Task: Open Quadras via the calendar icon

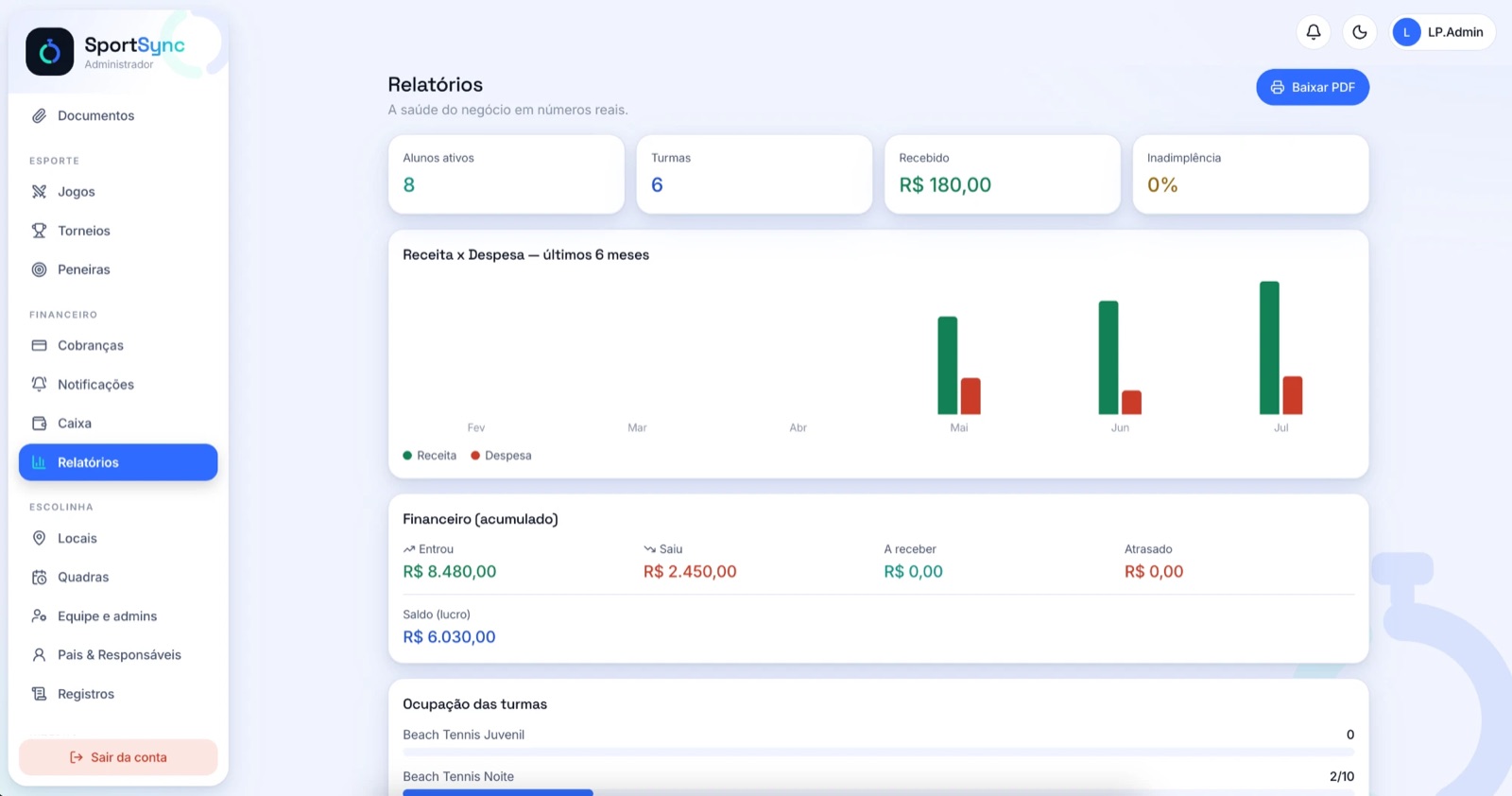Action: (39, 578)
